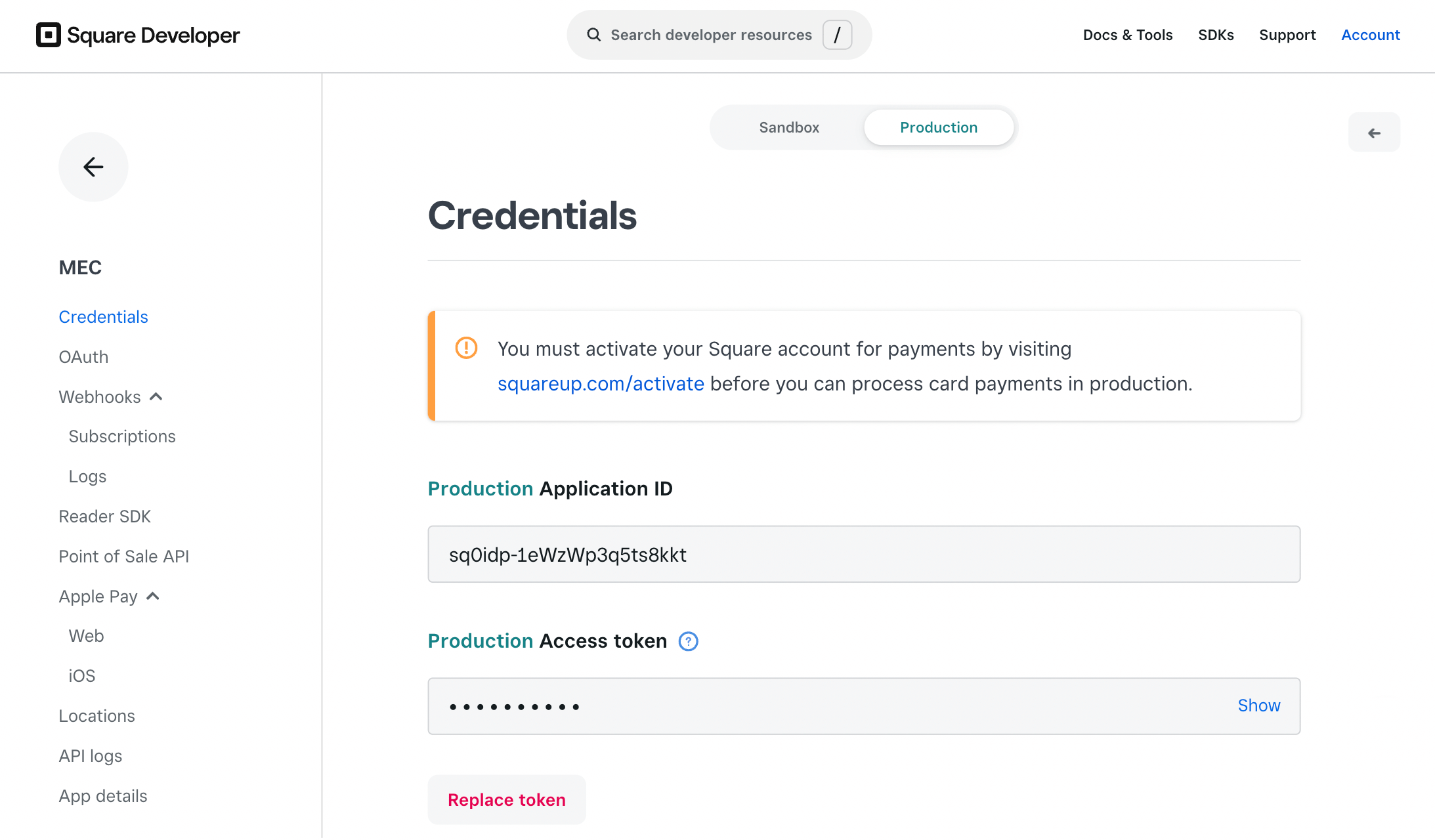This screenshot has width=1435, height=840.
Task: Click the round back arrow in sidebar
Action: coord(93,167)
